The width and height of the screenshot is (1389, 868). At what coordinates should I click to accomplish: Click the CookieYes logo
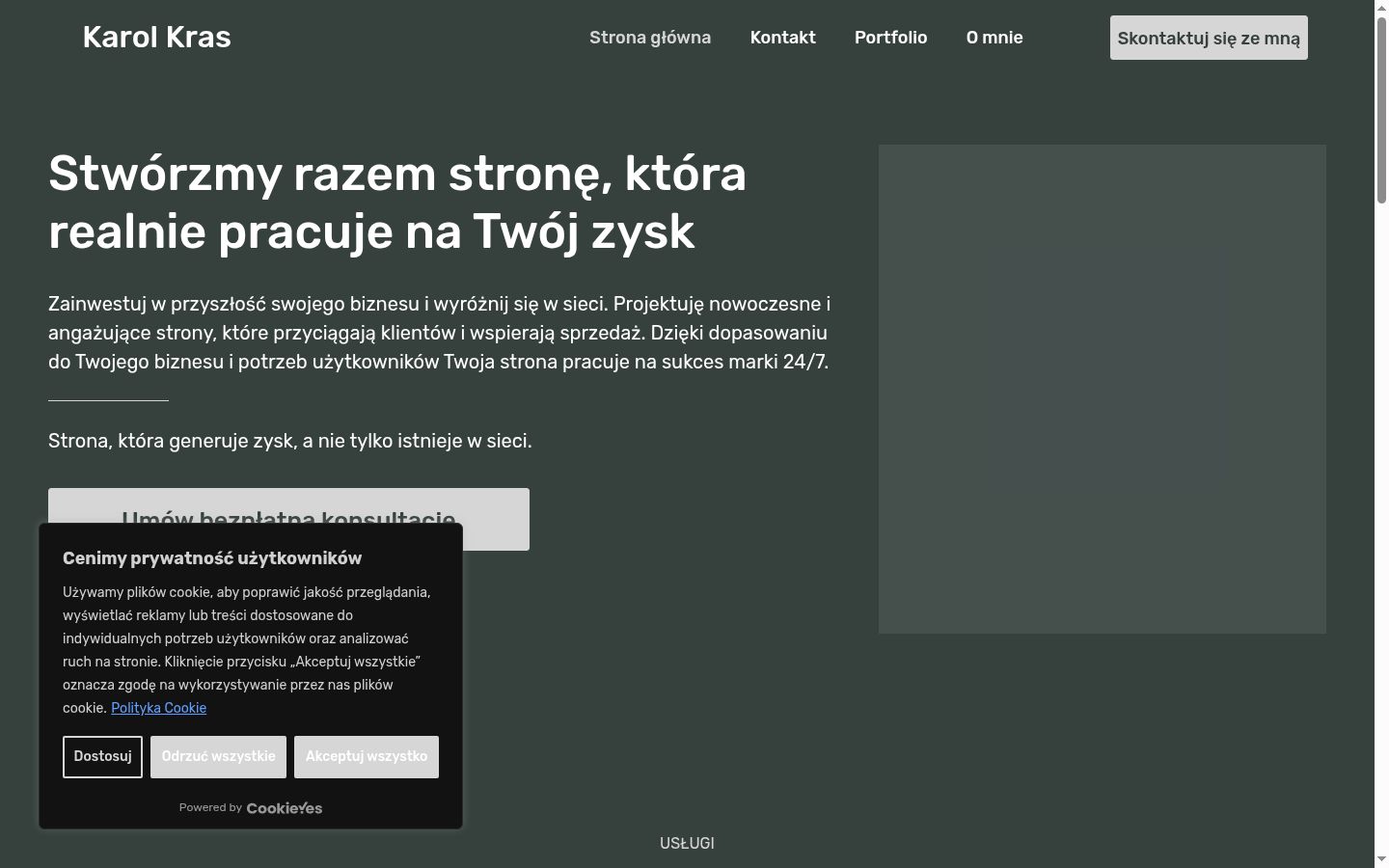pyautogui.click(x=285, y=808)
